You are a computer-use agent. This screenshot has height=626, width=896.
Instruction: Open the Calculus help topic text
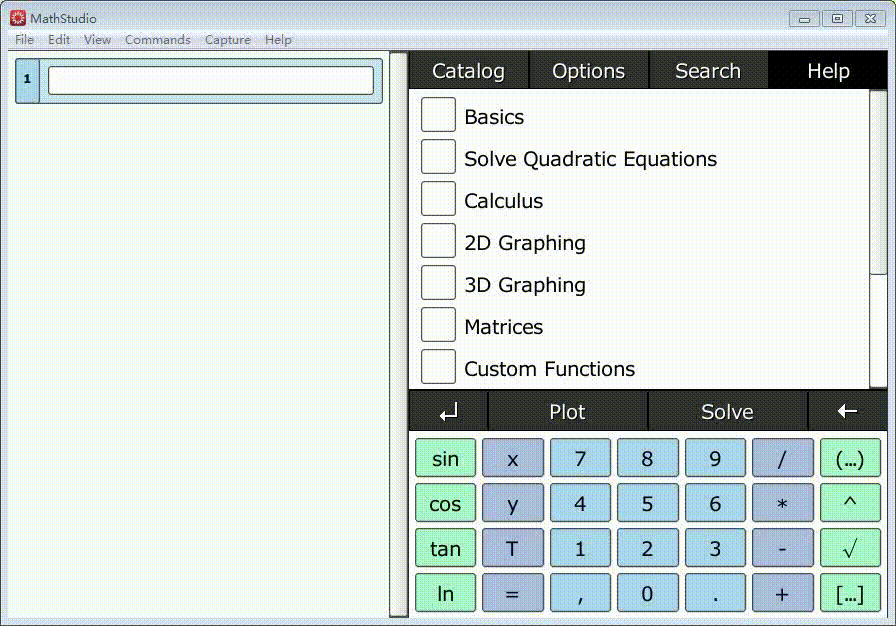(503, 200)
